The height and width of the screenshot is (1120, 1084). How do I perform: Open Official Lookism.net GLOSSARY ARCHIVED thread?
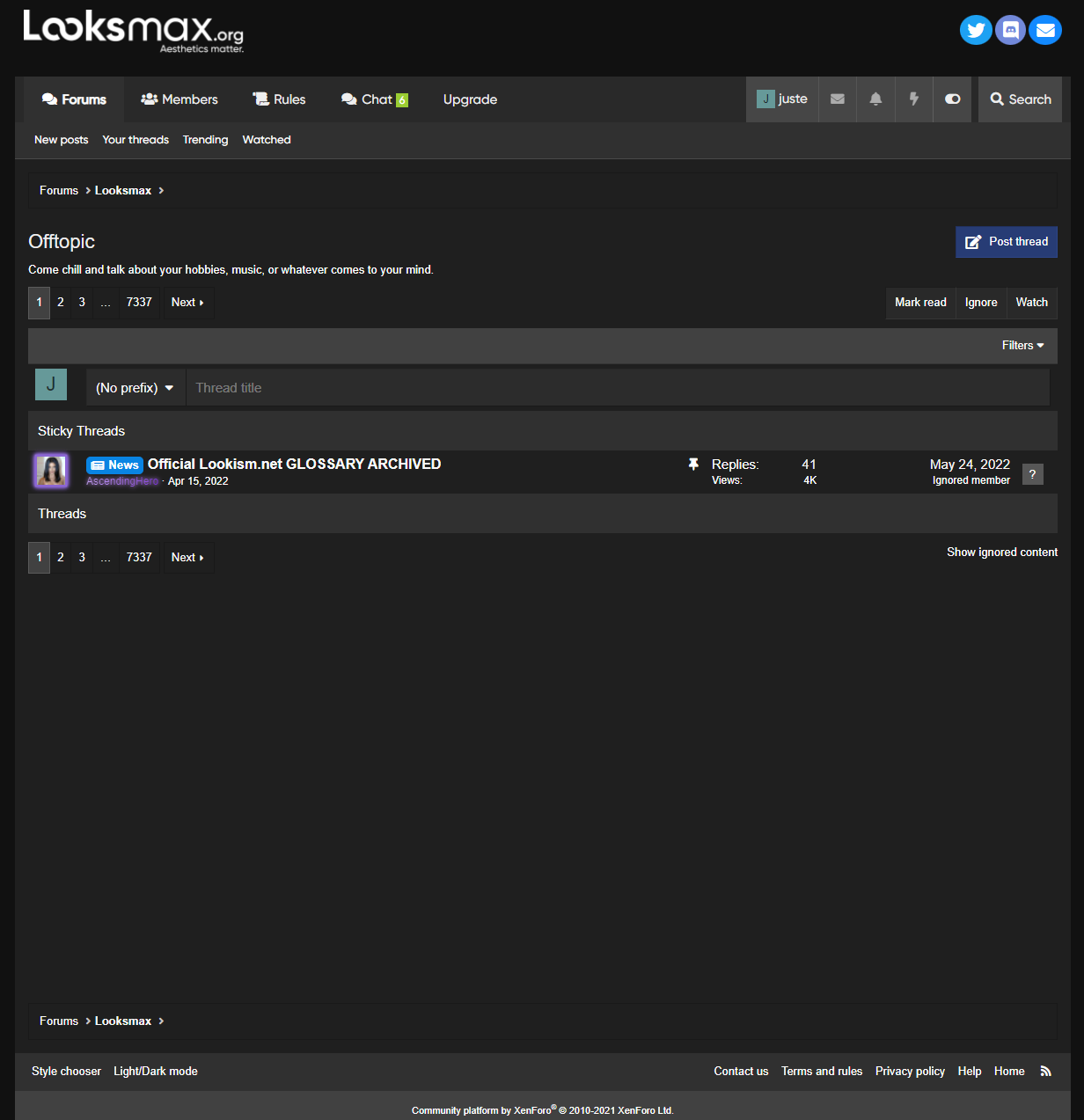tap(295, 464)
